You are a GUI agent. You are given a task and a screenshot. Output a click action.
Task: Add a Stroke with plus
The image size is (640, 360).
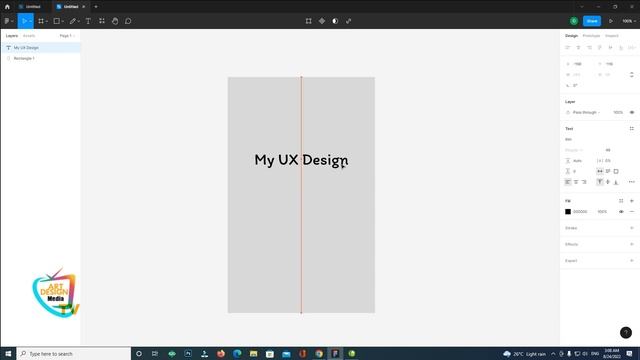(x=632, y=228)
